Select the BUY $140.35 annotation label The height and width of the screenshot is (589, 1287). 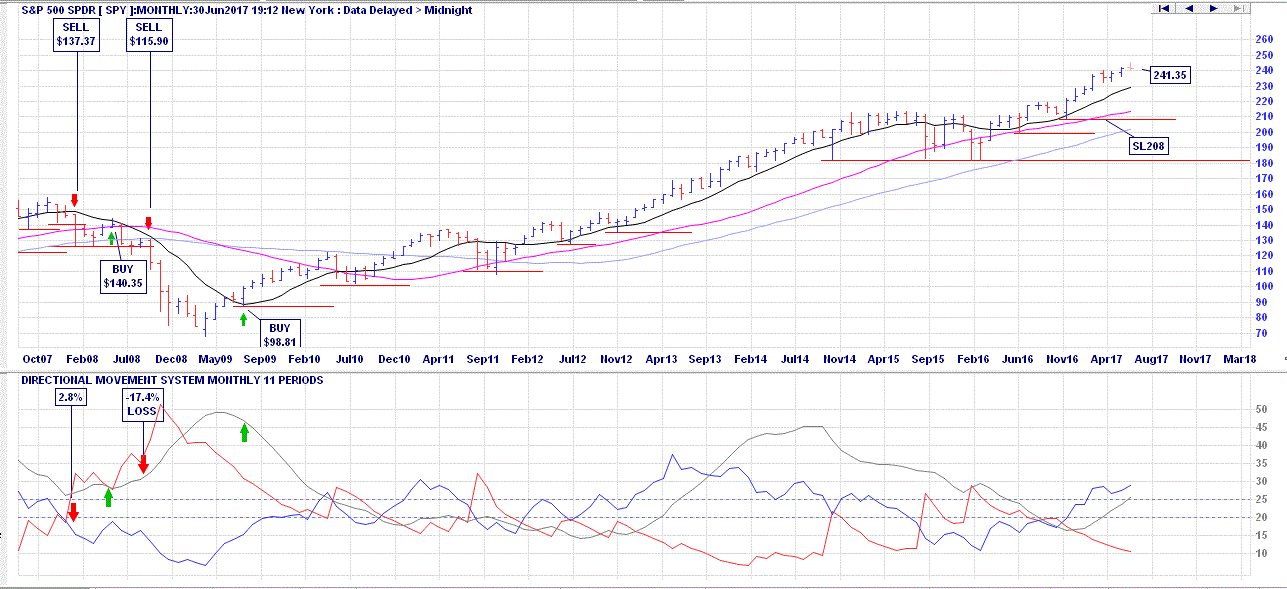click(x=123, y=275)
